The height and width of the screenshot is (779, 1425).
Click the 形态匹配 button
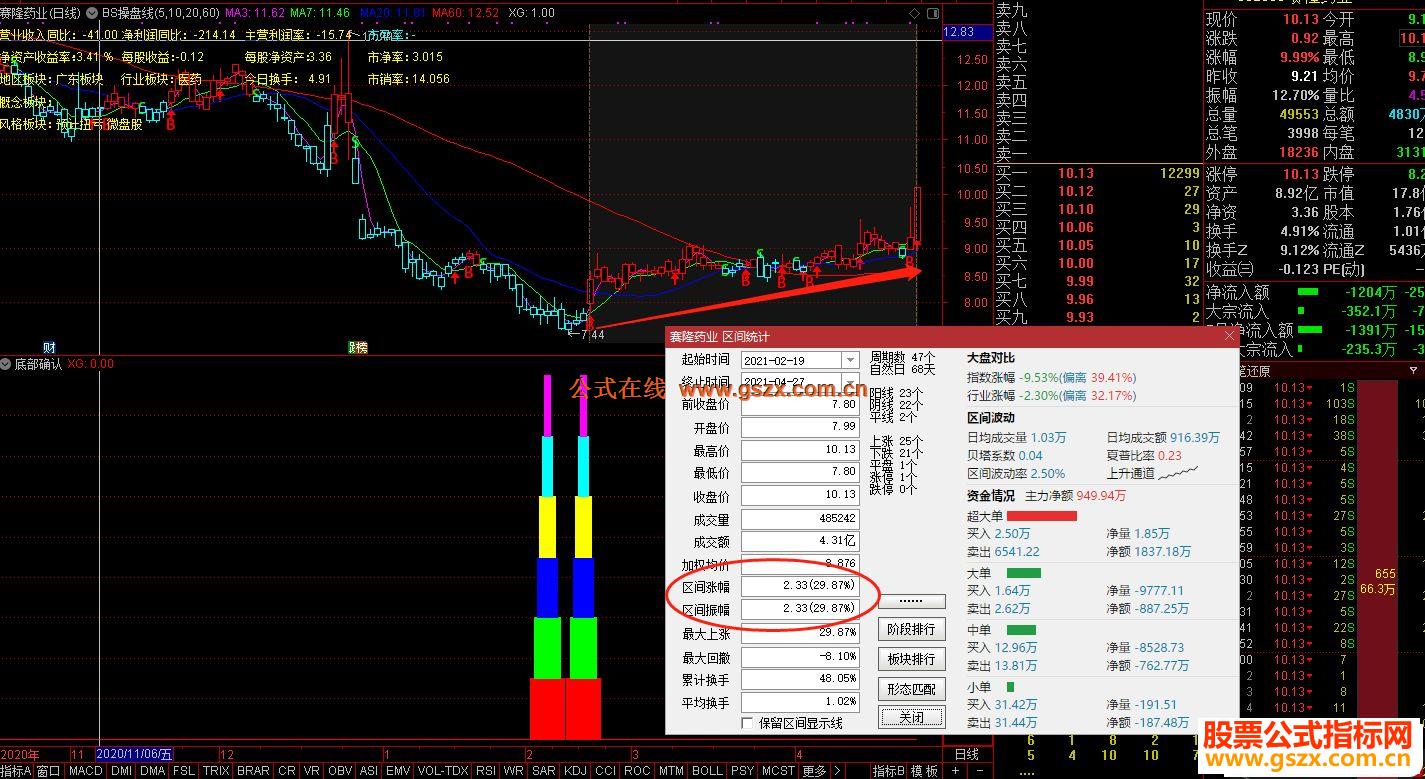[911, 689]
